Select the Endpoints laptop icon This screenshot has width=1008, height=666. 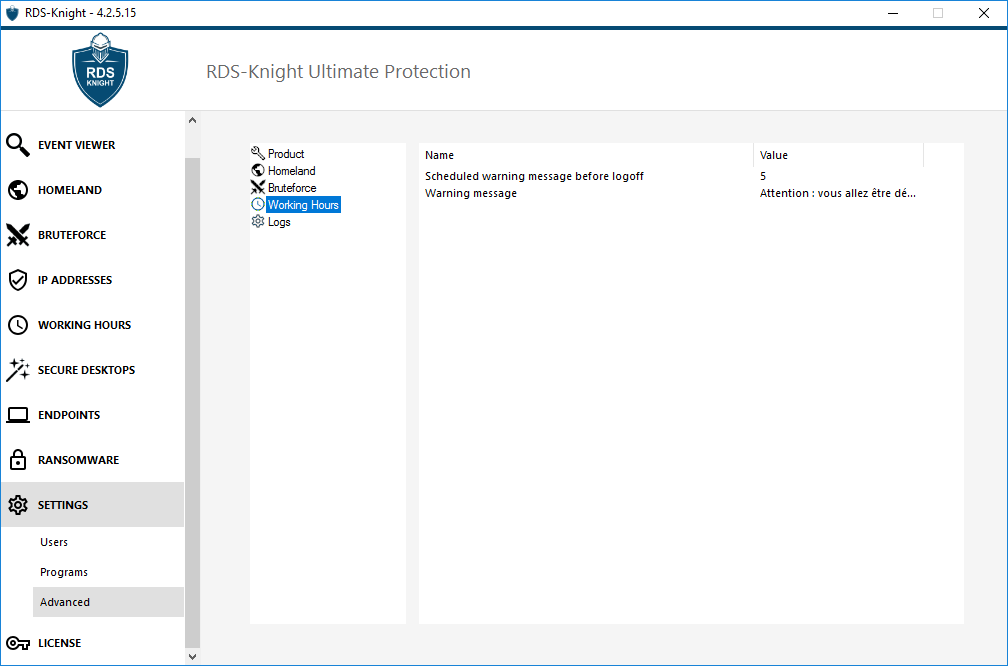(18, 415)
